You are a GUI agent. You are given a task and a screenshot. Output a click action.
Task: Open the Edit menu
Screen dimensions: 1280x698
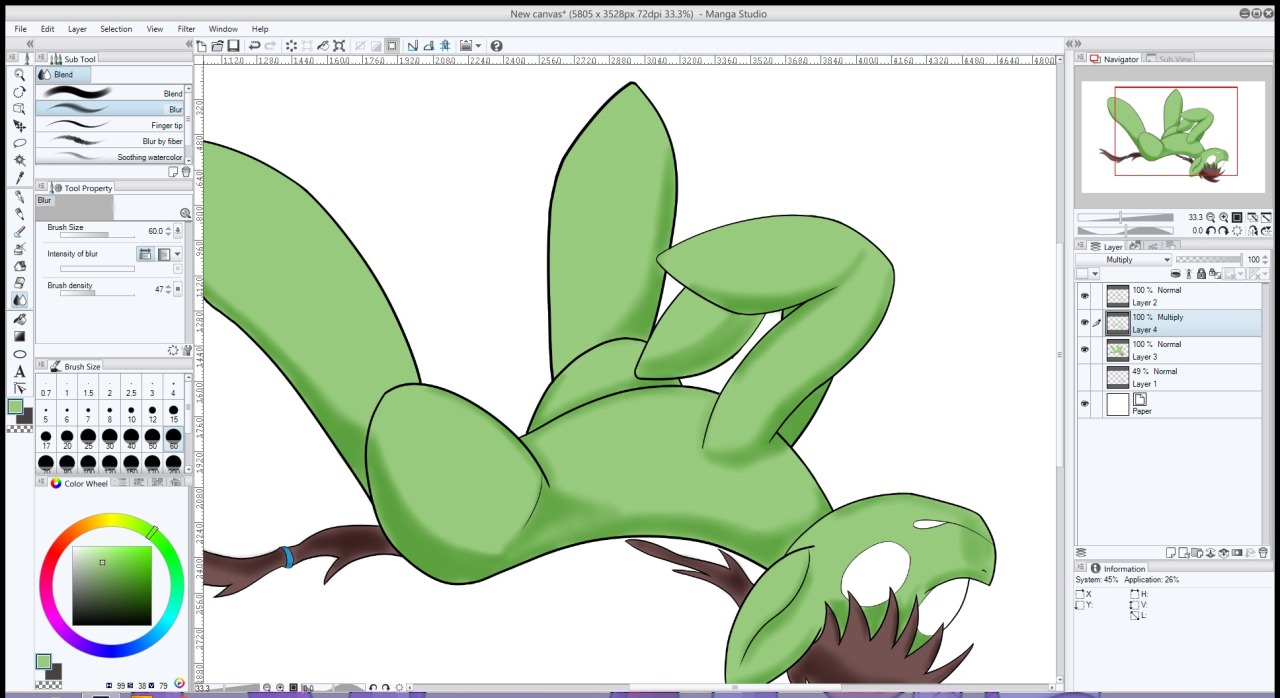tap(48, 29)
